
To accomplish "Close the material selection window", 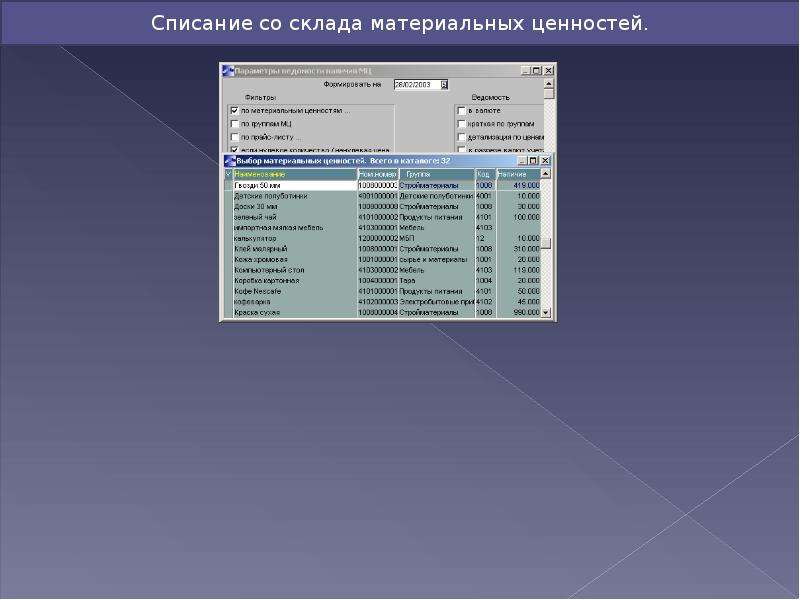I will [545, 161].
